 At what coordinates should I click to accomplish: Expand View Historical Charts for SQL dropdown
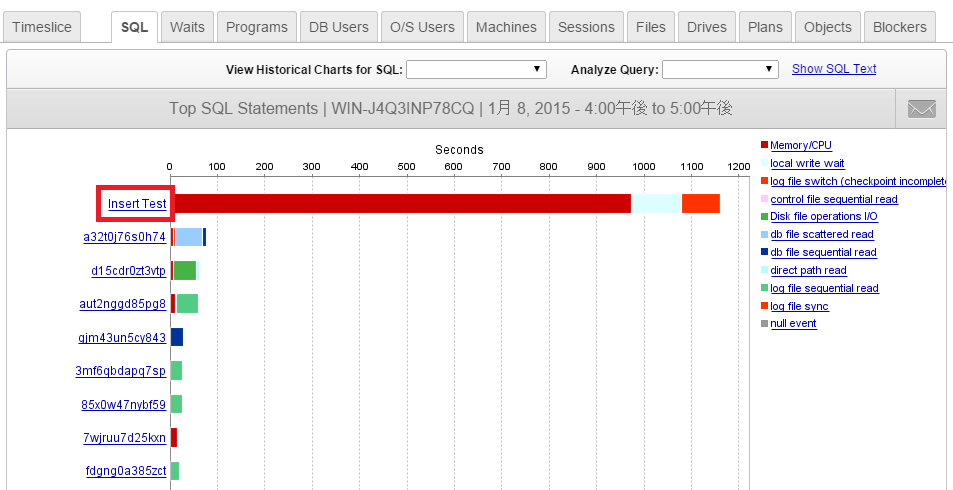(x=476, y=69)
